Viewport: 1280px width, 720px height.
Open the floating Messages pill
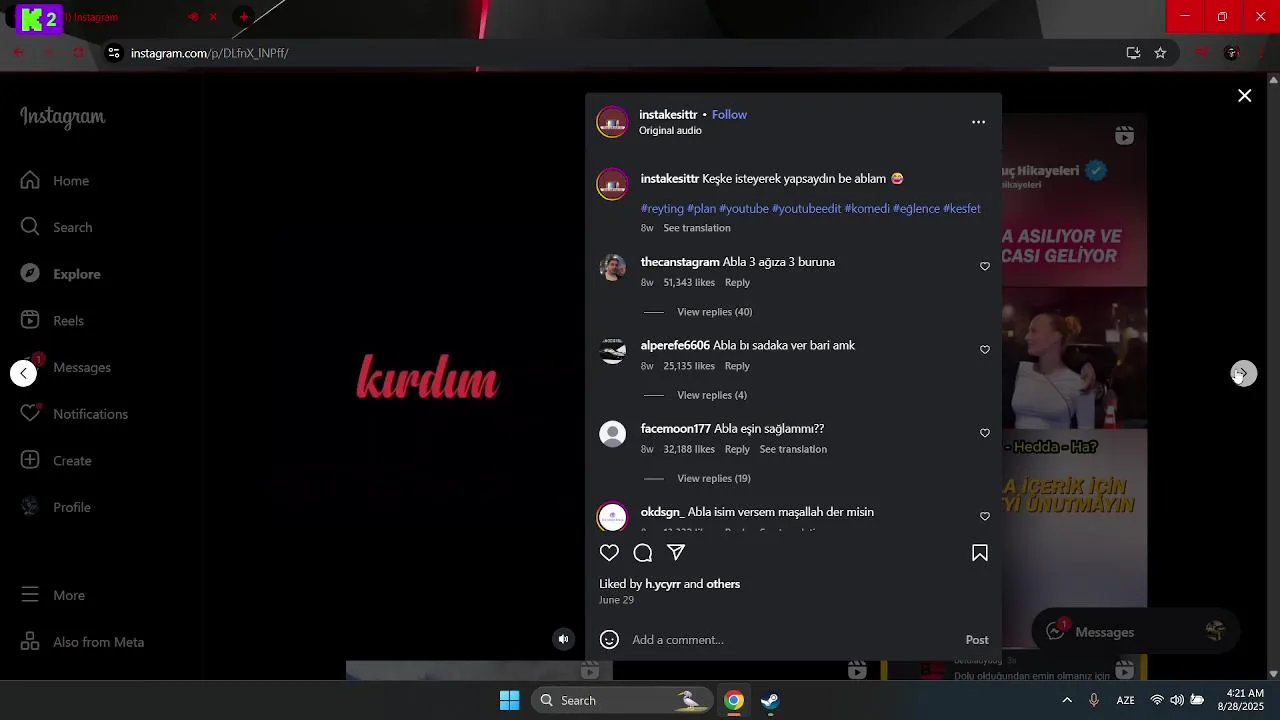(1135, 631)
